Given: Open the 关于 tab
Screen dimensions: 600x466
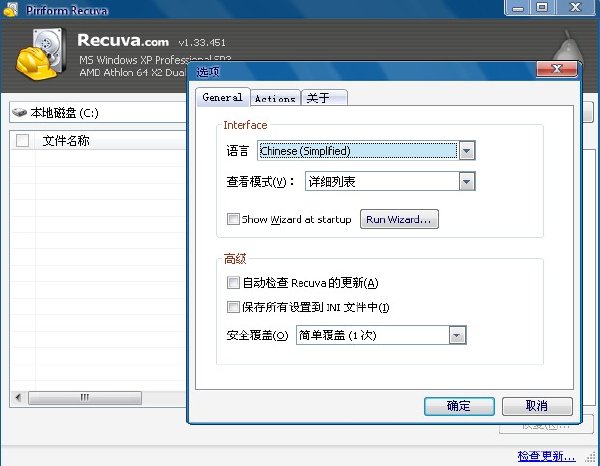Looking at the screenshot, I should [324, 98].
